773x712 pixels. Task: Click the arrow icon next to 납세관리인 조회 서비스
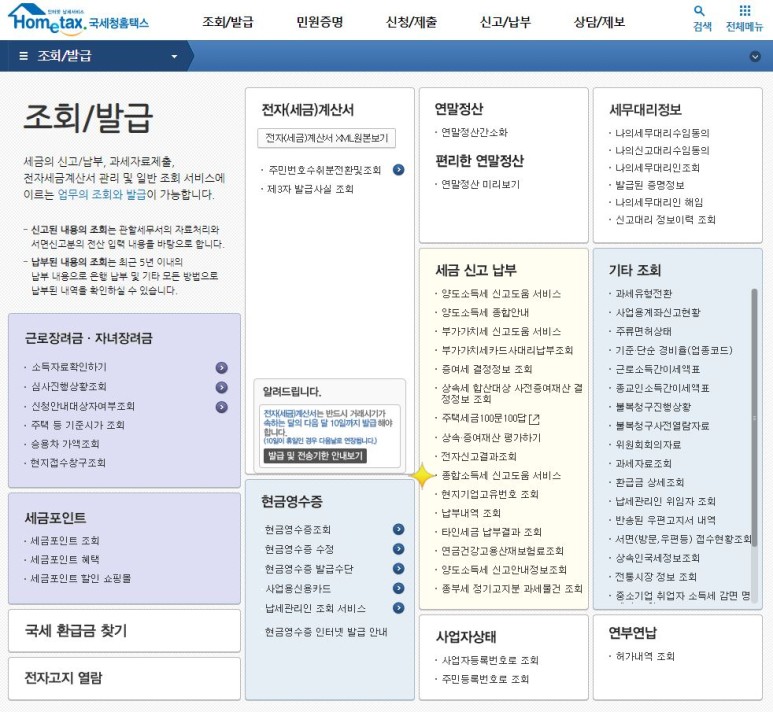coord(398,608)
